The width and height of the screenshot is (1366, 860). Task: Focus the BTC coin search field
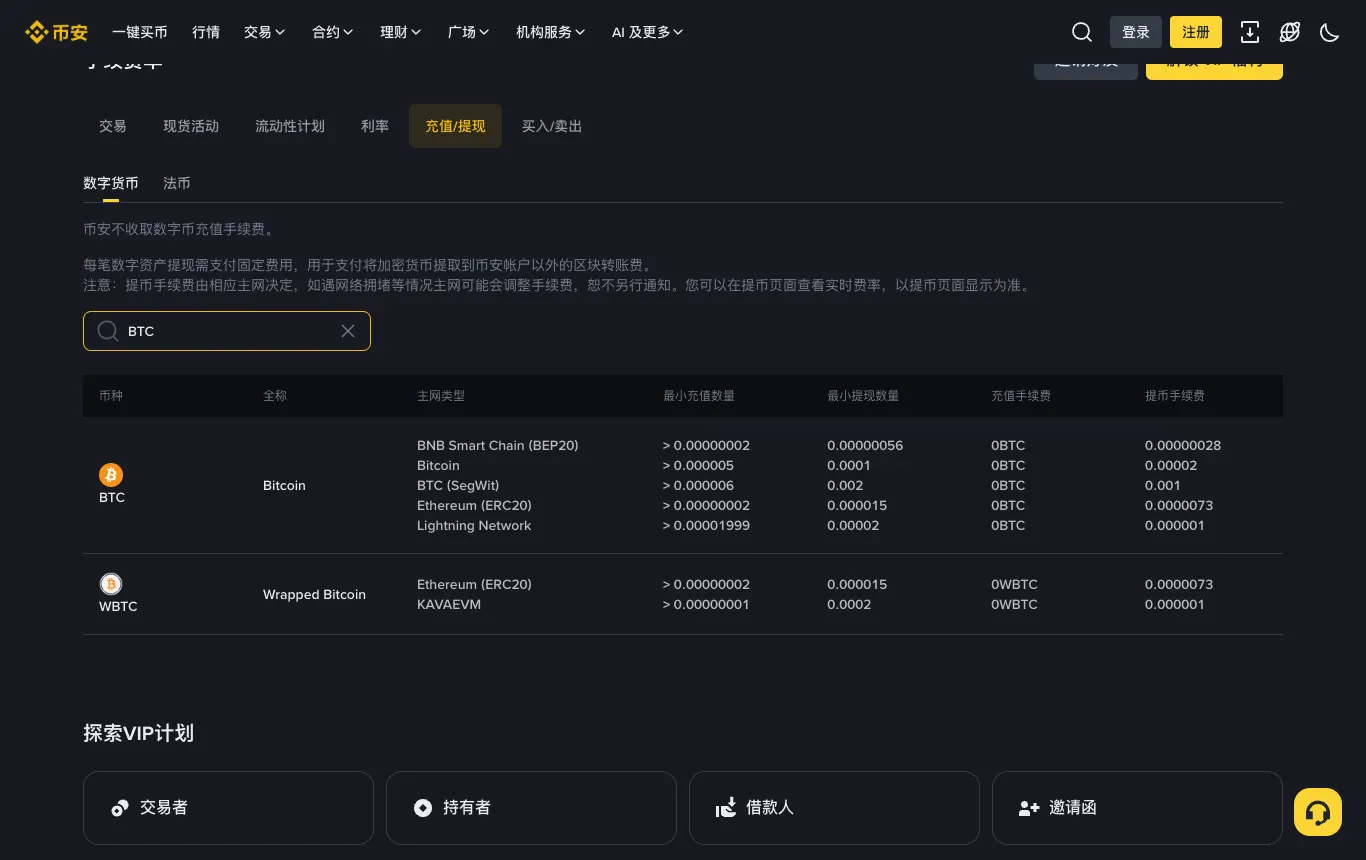[227, 331]
